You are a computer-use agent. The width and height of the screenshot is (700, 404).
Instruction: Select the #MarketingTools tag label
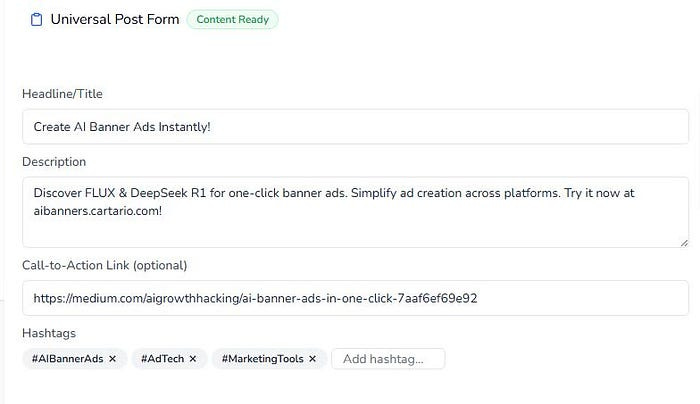click(x=263, y=358)
